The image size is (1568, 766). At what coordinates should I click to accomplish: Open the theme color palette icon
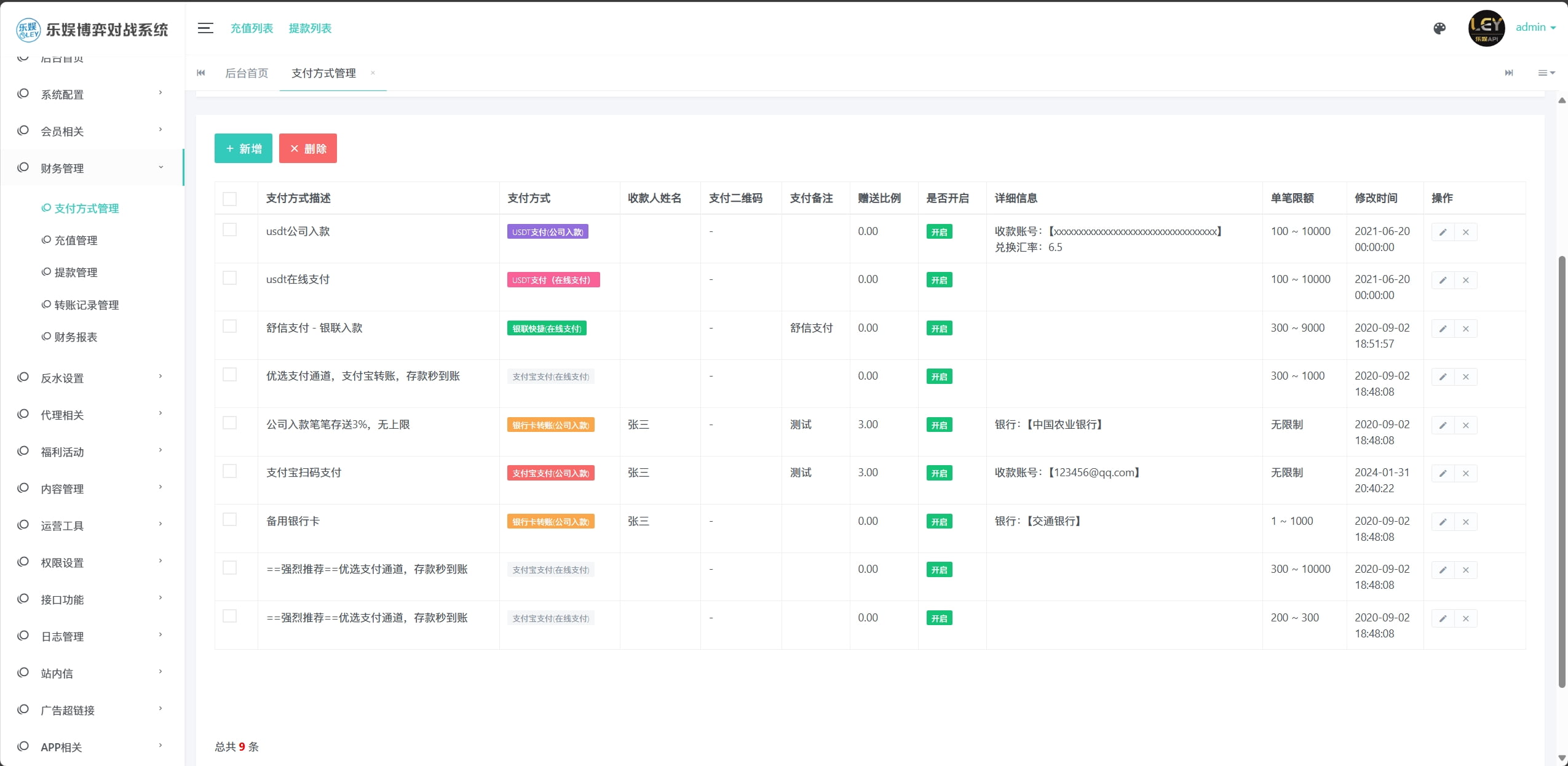[x=1439, y=28]
